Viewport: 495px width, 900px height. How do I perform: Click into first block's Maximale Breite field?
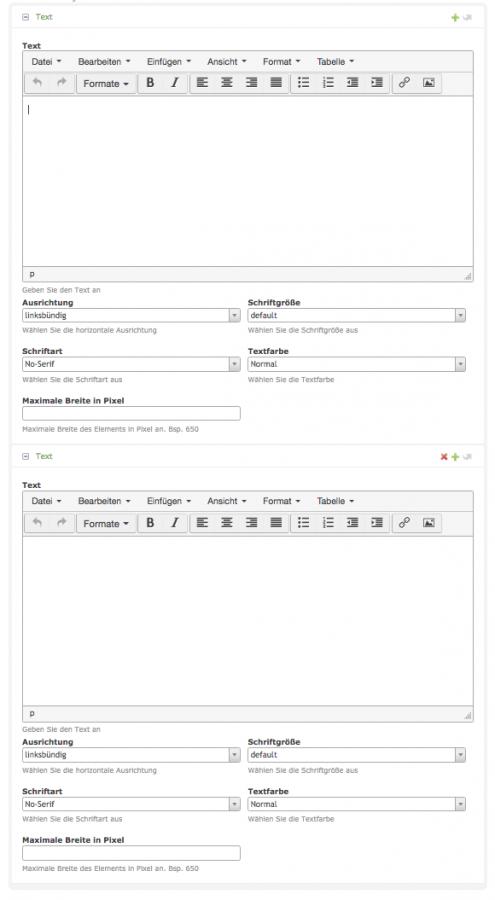coord(131,413)
